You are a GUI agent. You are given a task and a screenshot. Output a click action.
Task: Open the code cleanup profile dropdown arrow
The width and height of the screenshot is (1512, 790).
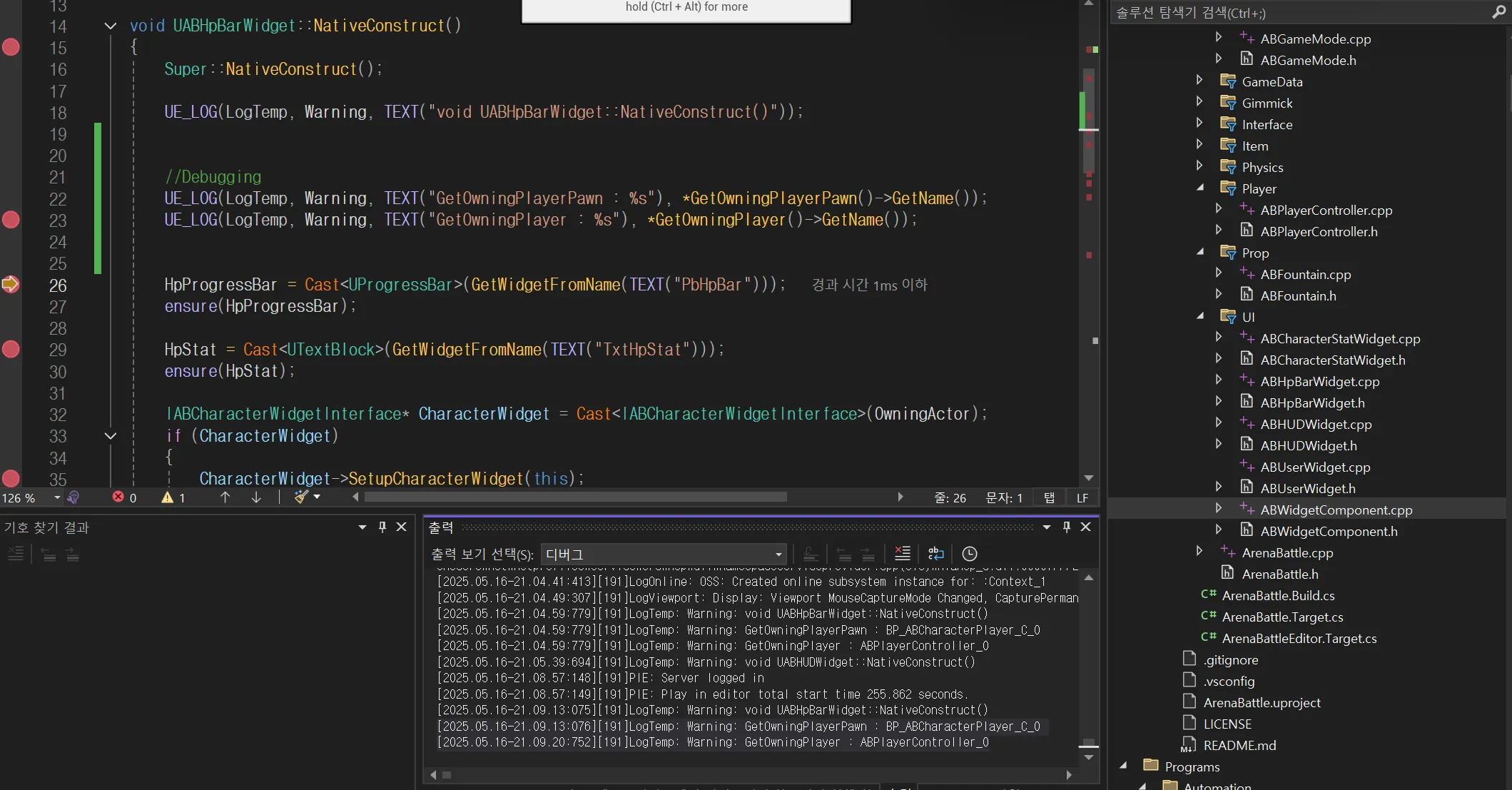click(x=317, y=497)
